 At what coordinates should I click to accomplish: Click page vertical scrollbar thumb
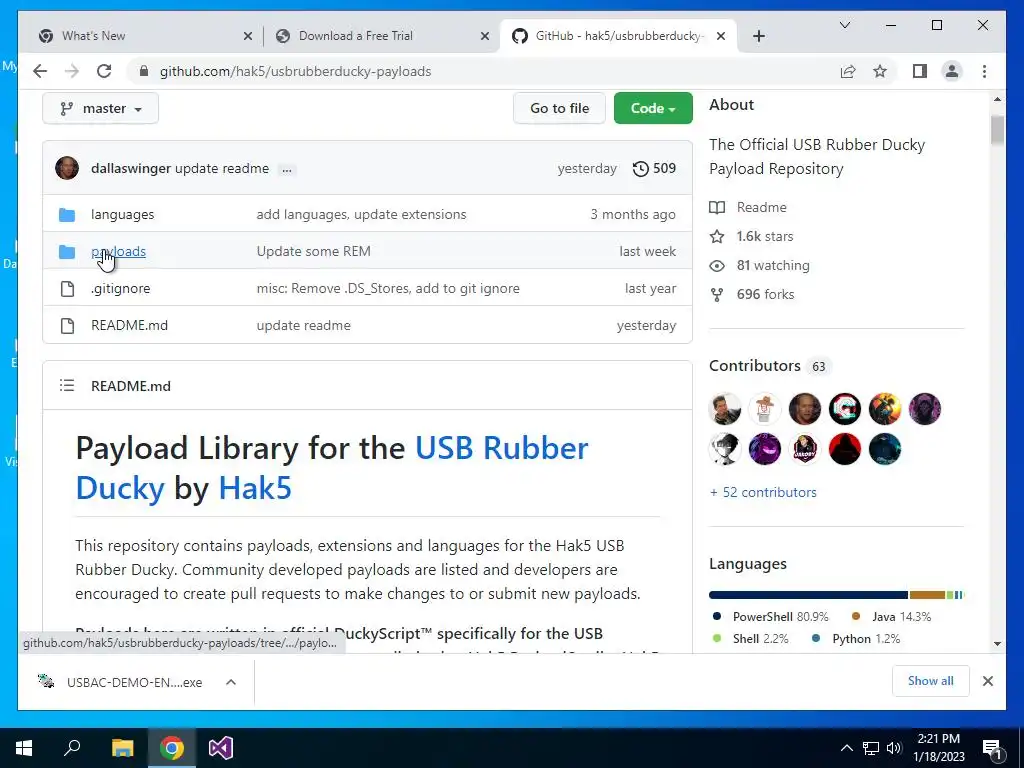(x=997, y=130)
